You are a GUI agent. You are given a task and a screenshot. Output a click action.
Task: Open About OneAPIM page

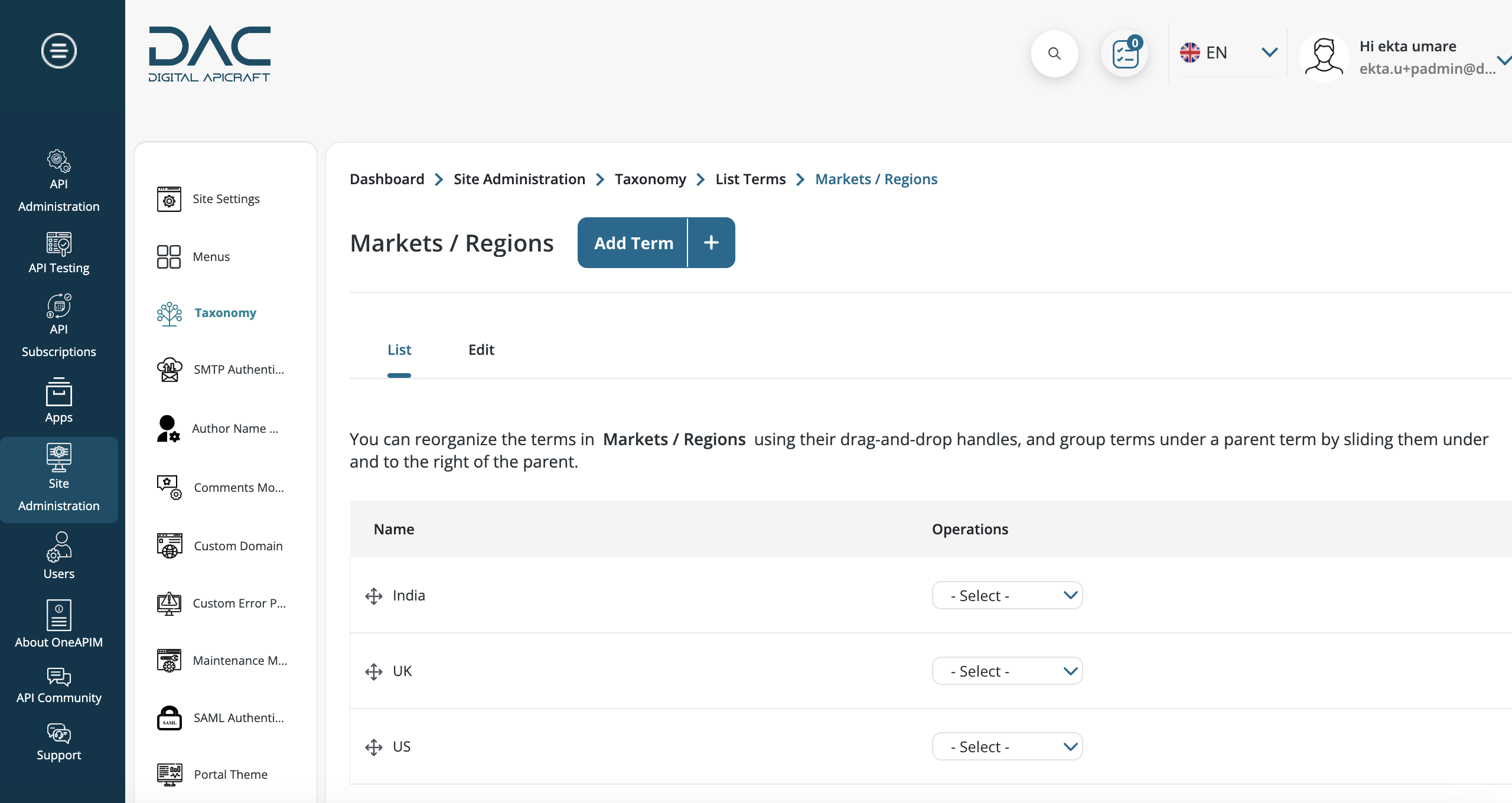tap(58, 624)
